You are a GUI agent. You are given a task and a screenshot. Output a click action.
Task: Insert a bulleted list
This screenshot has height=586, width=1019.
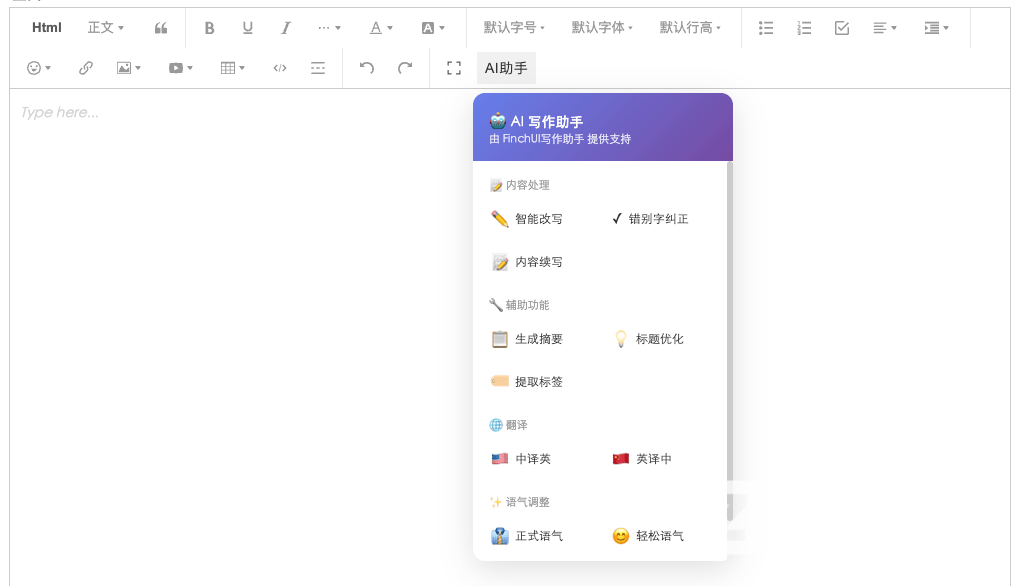[766, 28]
